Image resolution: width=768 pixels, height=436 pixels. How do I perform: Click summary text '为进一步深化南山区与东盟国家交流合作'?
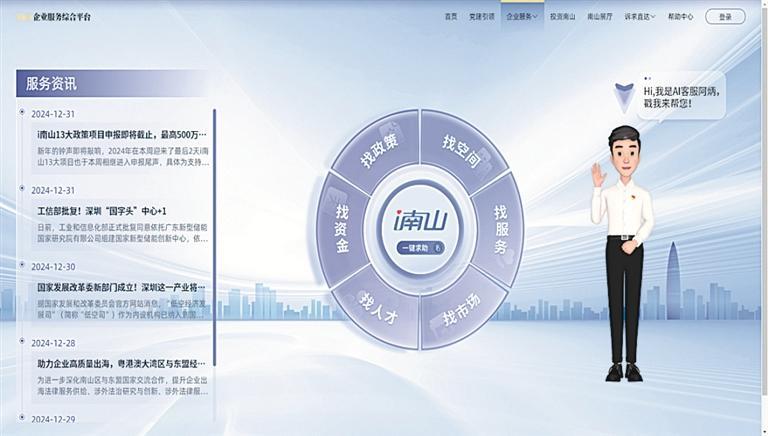[x=122, y=386]
